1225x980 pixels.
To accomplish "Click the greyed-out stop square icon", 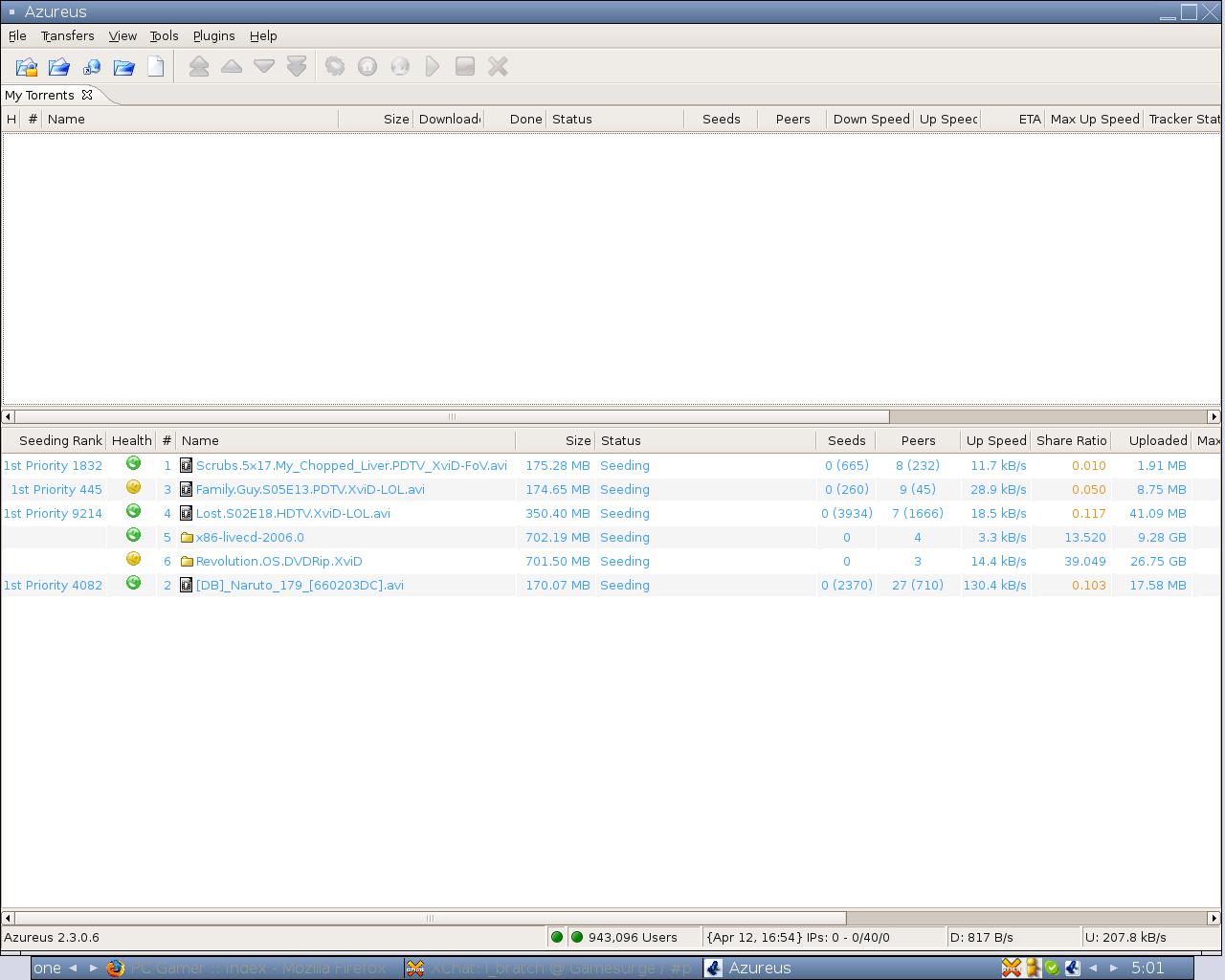I will coord(465,66).
